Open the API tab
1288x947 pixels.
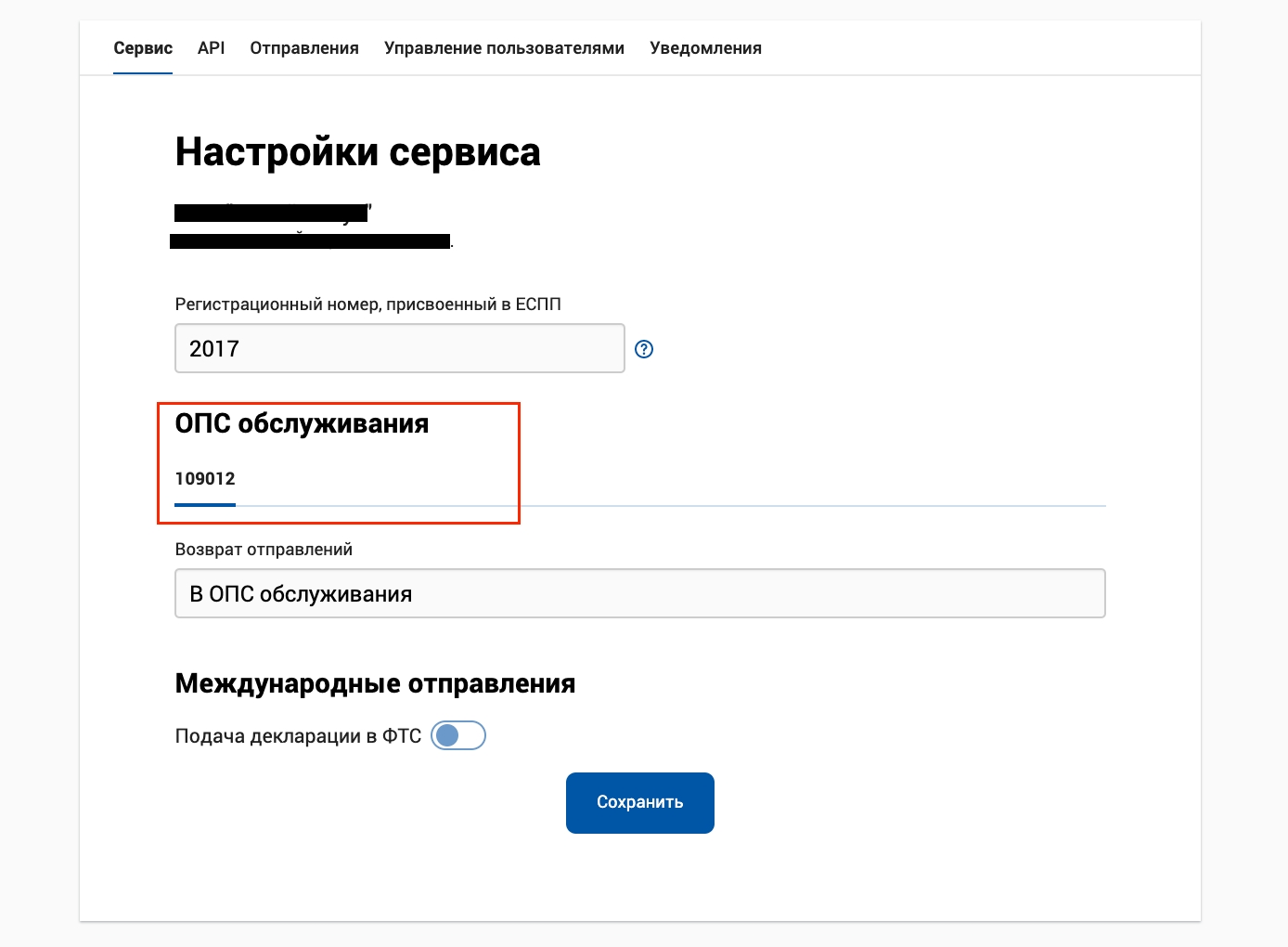[x=211, y=48]
